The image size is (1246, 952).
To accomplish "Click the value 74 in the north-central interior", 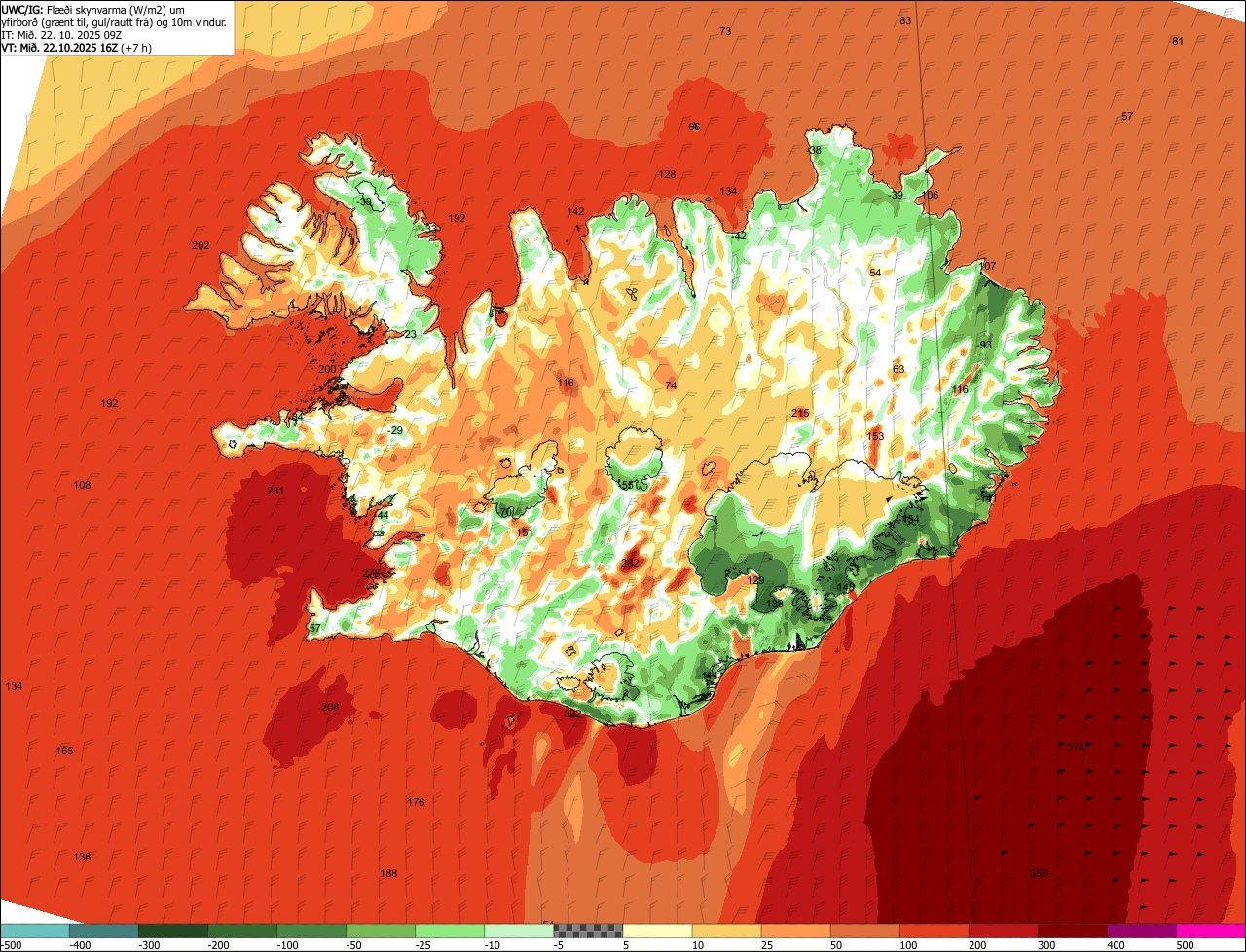I will [671, 385].
